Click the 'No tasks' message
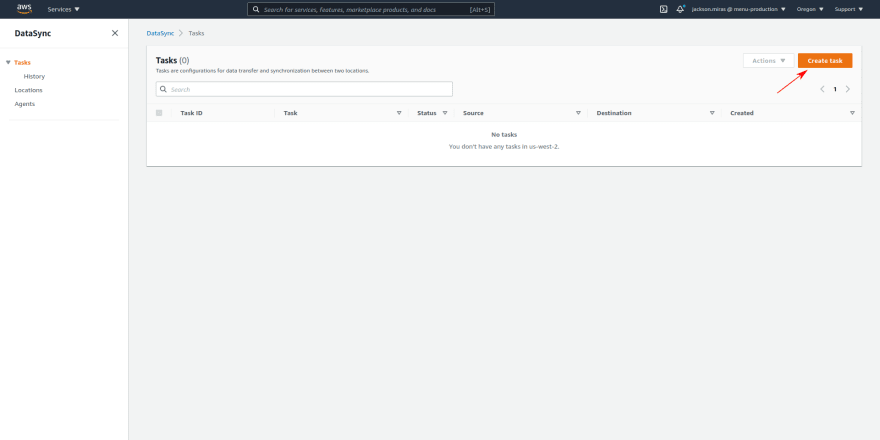The width and height of the screenshot is (880, 440). pyautogui.click(x=504, y=135)
